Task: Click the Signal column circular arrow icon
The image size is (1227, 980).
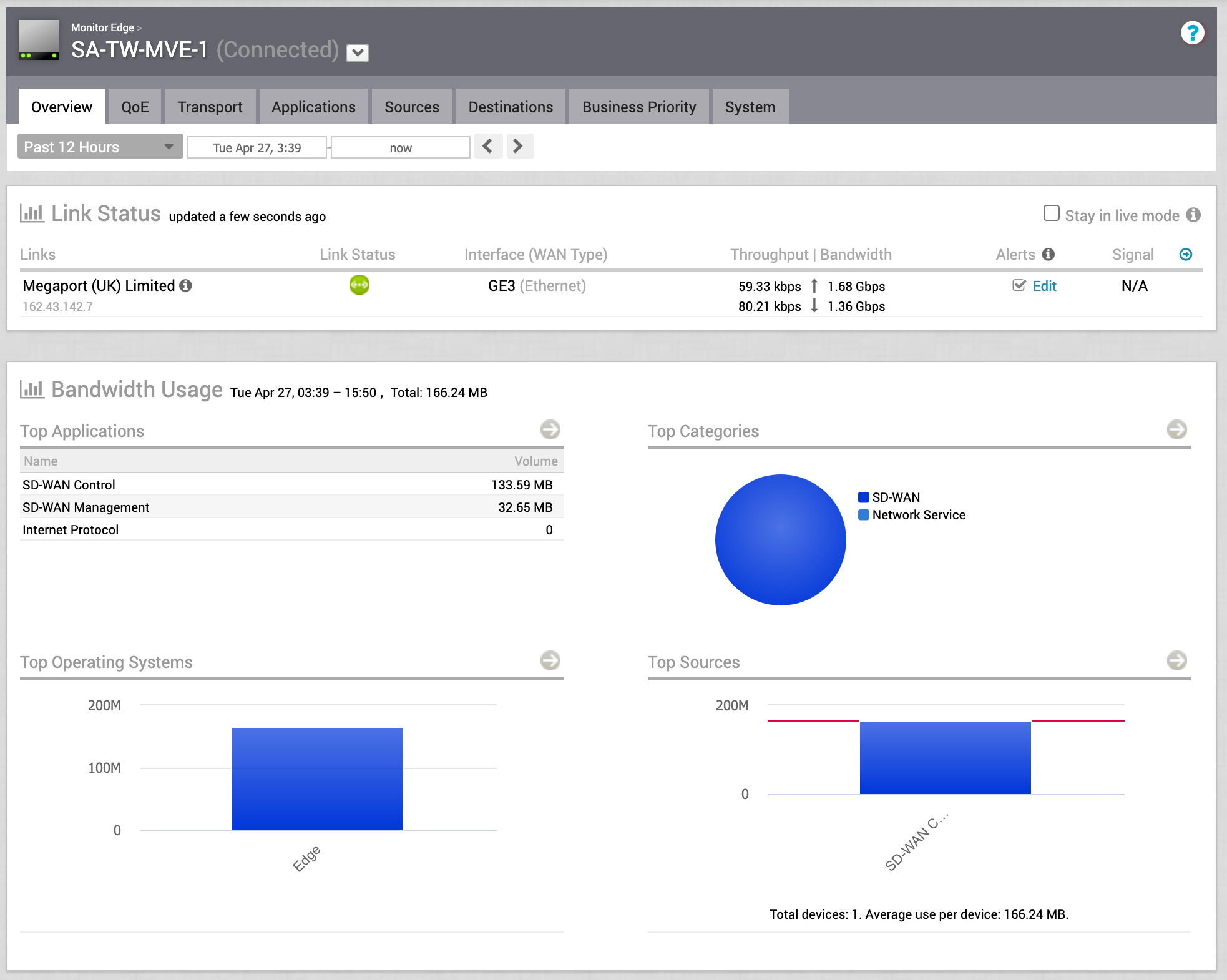Action: [x=1185, y=254]
